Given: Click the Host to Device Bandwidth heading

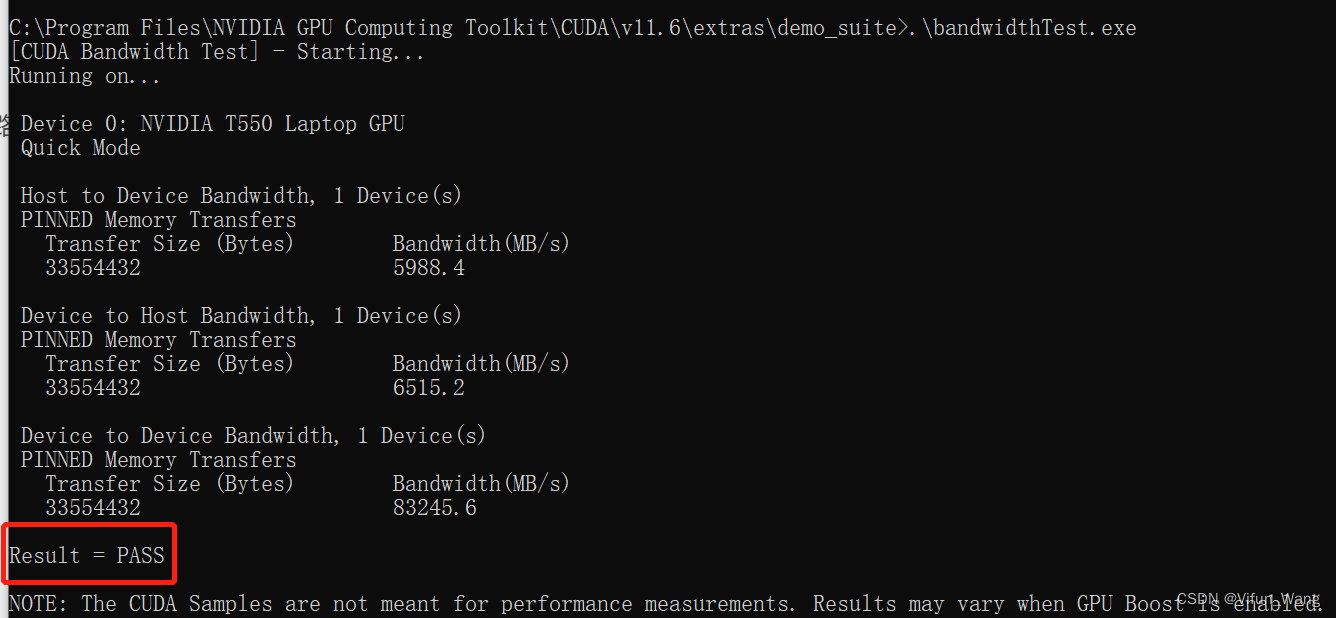Looking at the screenshot, I should [241, 196].
